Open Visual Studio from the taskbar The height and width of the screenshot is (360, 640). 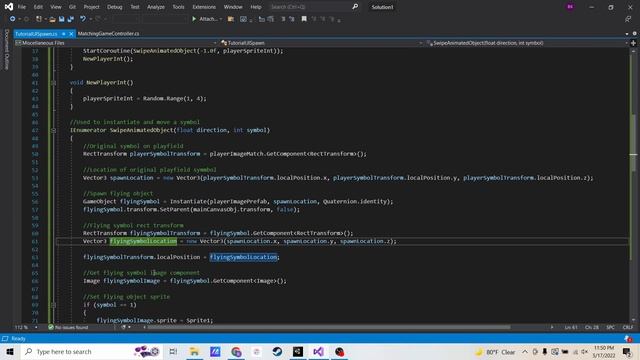pyautogui.click(x=319, y=351)
